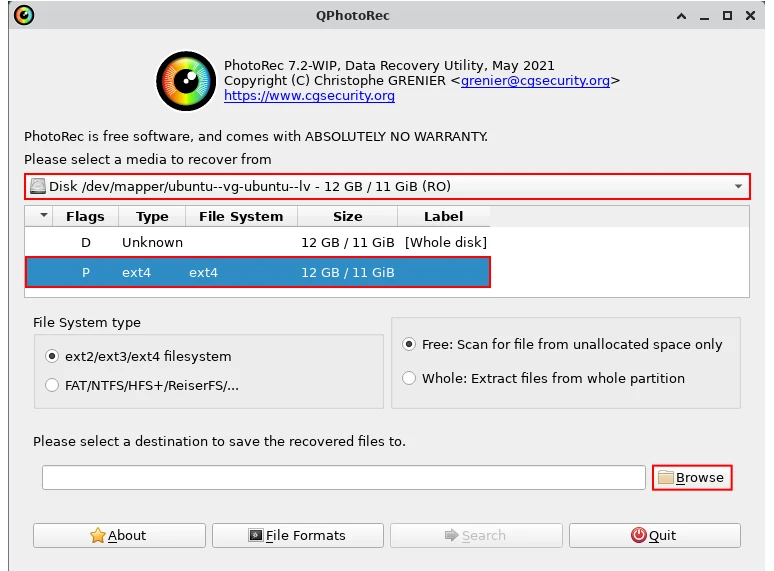Select ext2/ext3/ext4 filesystem option
This screenshot has height=571, width=774.
53,356
